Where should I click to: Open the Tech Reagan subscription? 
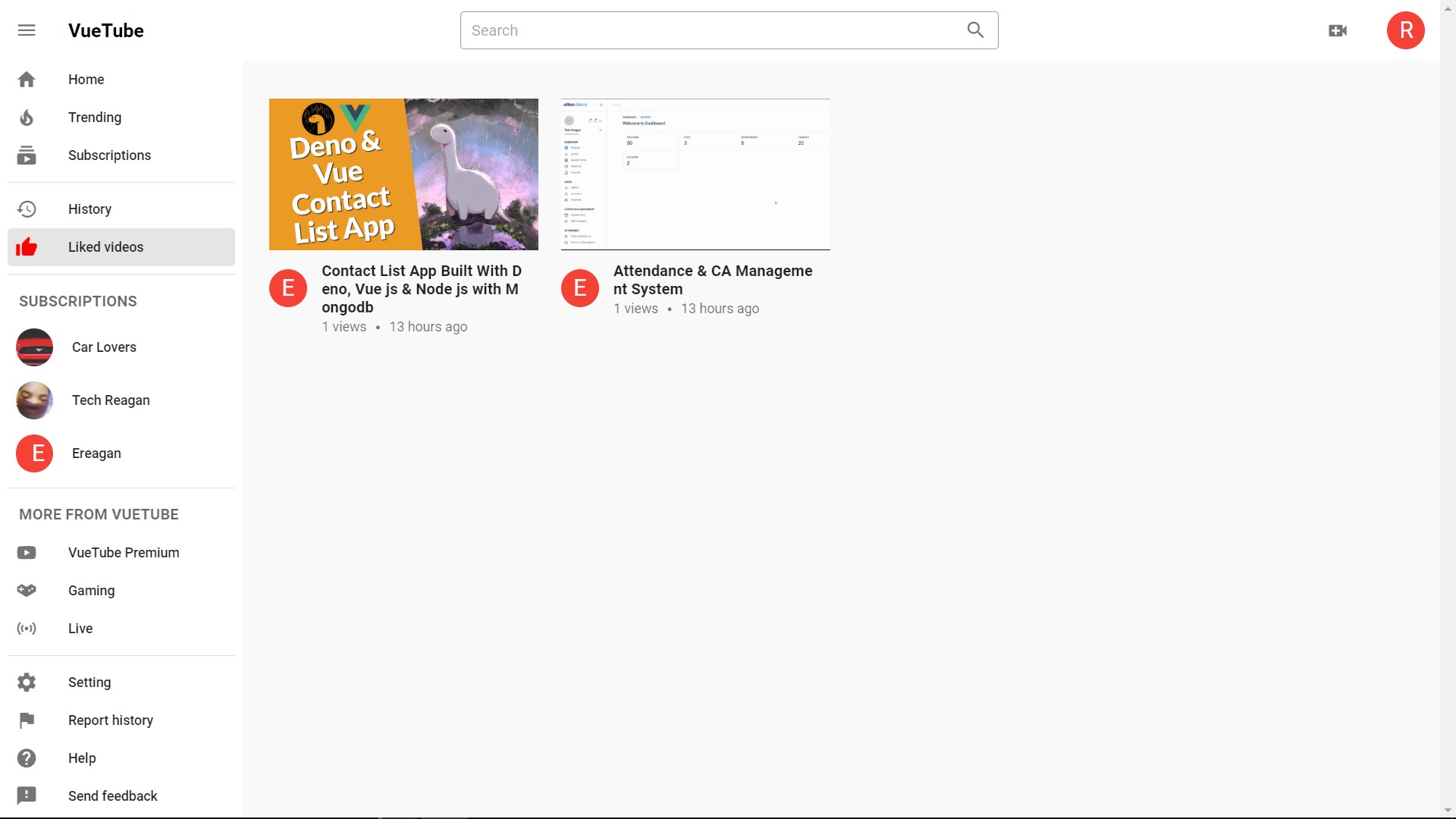pyautogui.click(x=111, y=400)
